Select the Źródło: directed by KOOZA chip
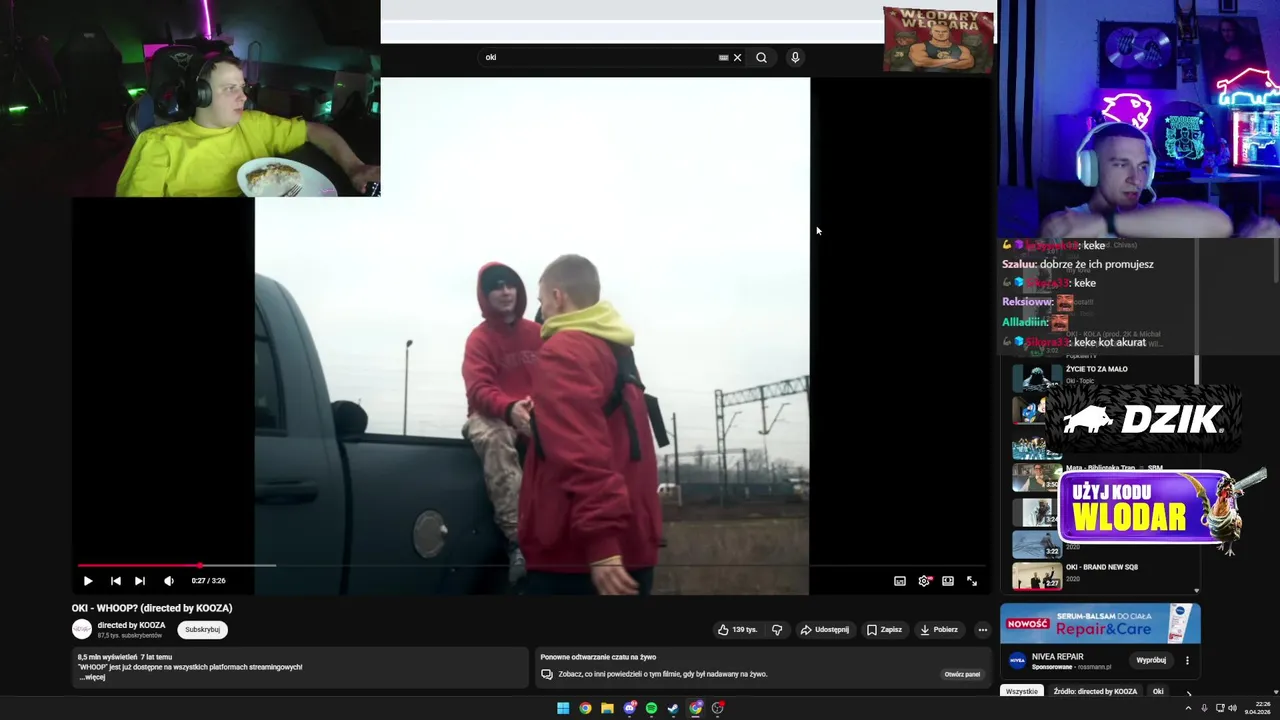Viewport: 1280px width, 720px height. click(x=1095, y=692)
